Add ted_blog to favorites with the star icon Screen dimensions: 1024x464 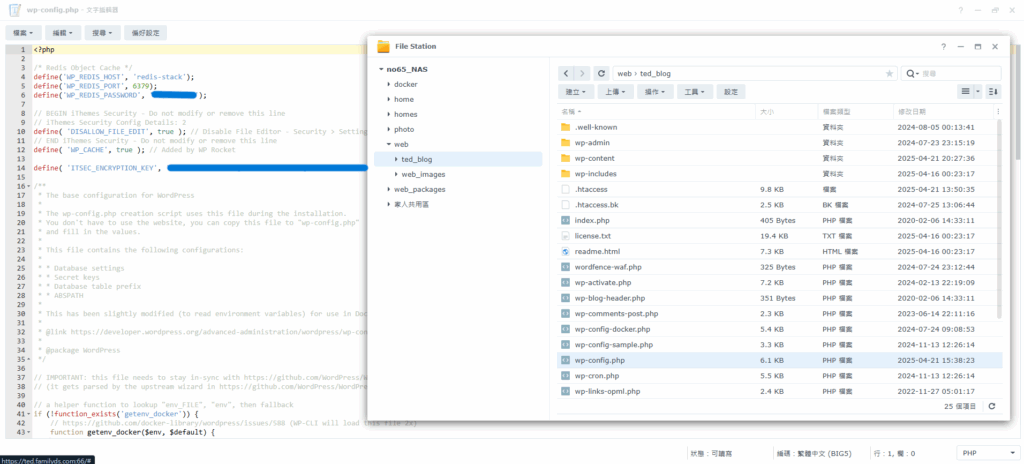pyautogui.click(x=890, y=73)
